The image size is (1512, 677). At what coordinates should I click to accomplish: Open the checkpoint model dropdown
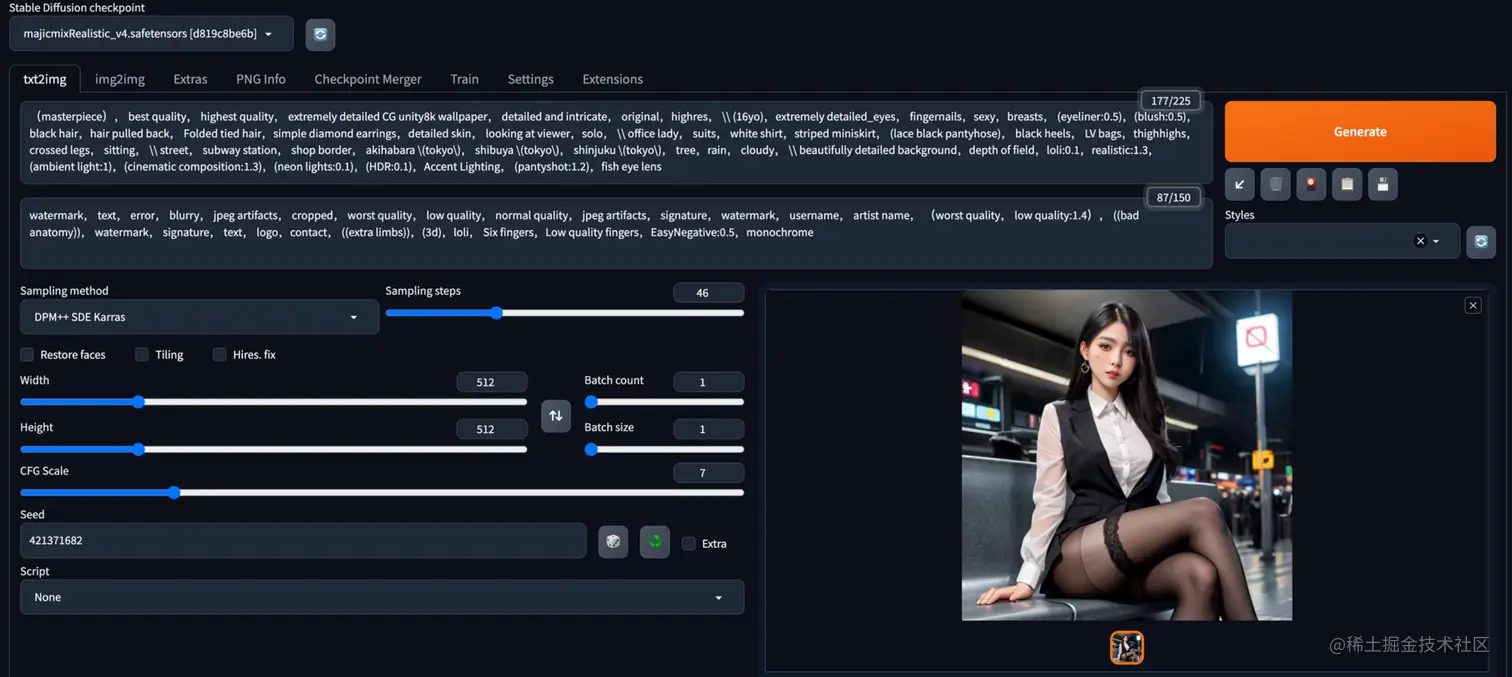(152, 34)
